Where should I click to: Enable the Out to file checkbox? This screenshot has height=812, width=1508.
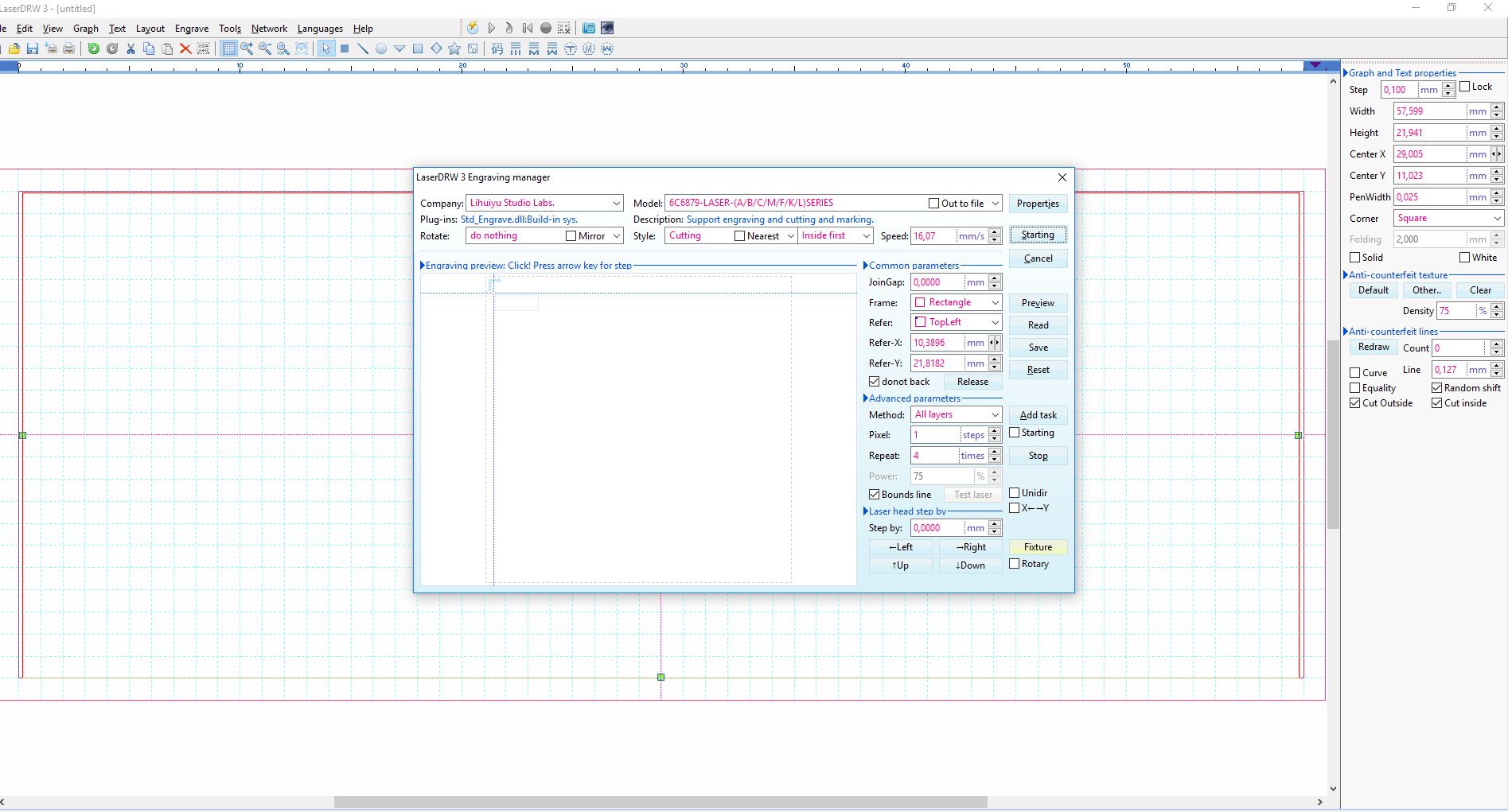[934, 204]
